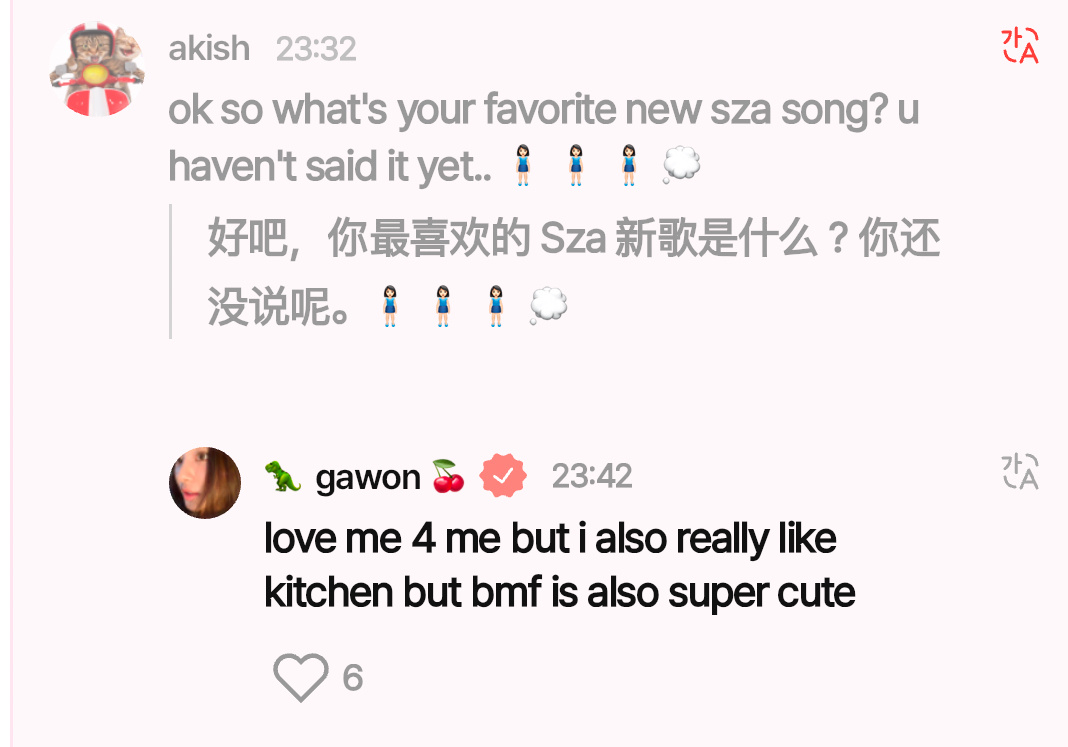Click the 23:32 timestamp on akish's message
Viewport: 1068px width, 747px height.
(x=316, y=49)
